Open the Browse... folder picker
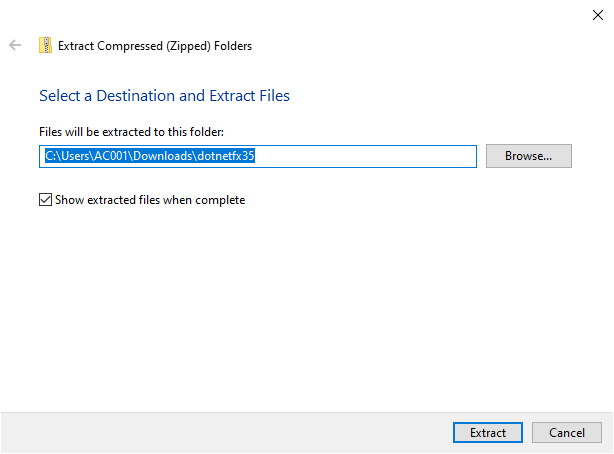This screenshot has width=614, height=454. [x=528, y=156]
